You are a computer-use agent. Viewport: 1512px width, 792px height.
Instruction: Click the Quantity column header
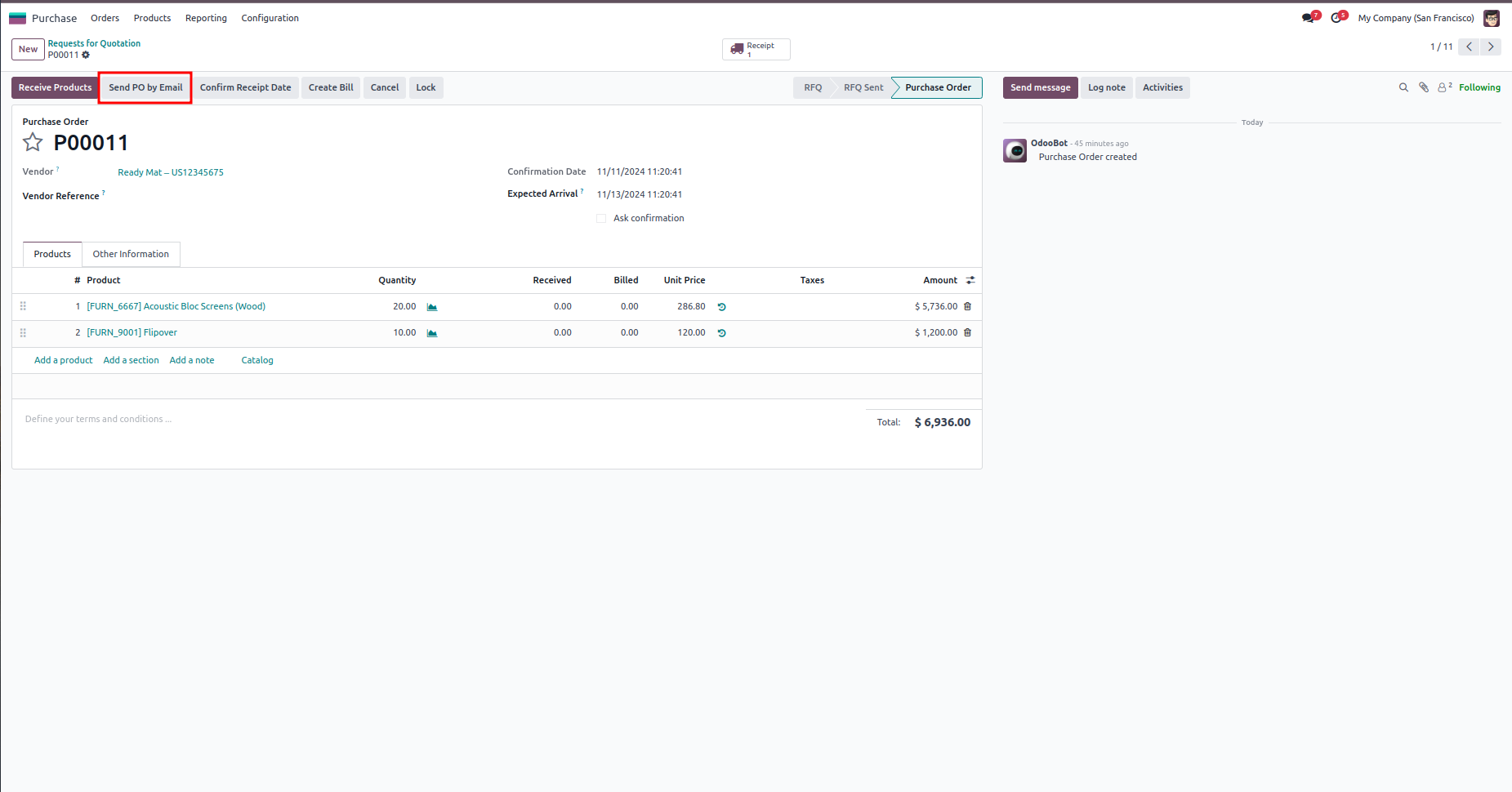397,280
